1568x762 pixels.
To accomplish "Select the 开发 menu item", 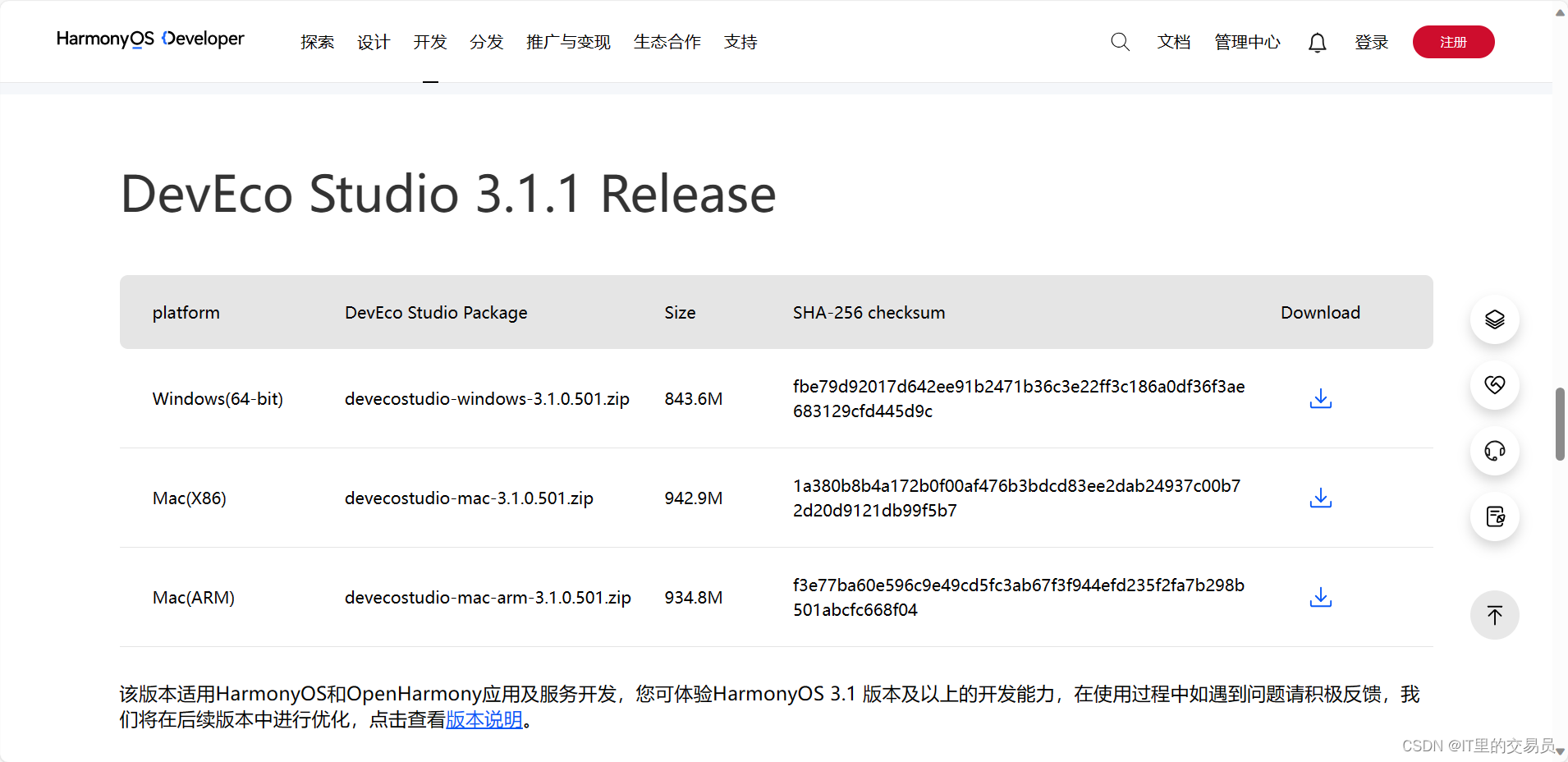I will pos(429,42).
